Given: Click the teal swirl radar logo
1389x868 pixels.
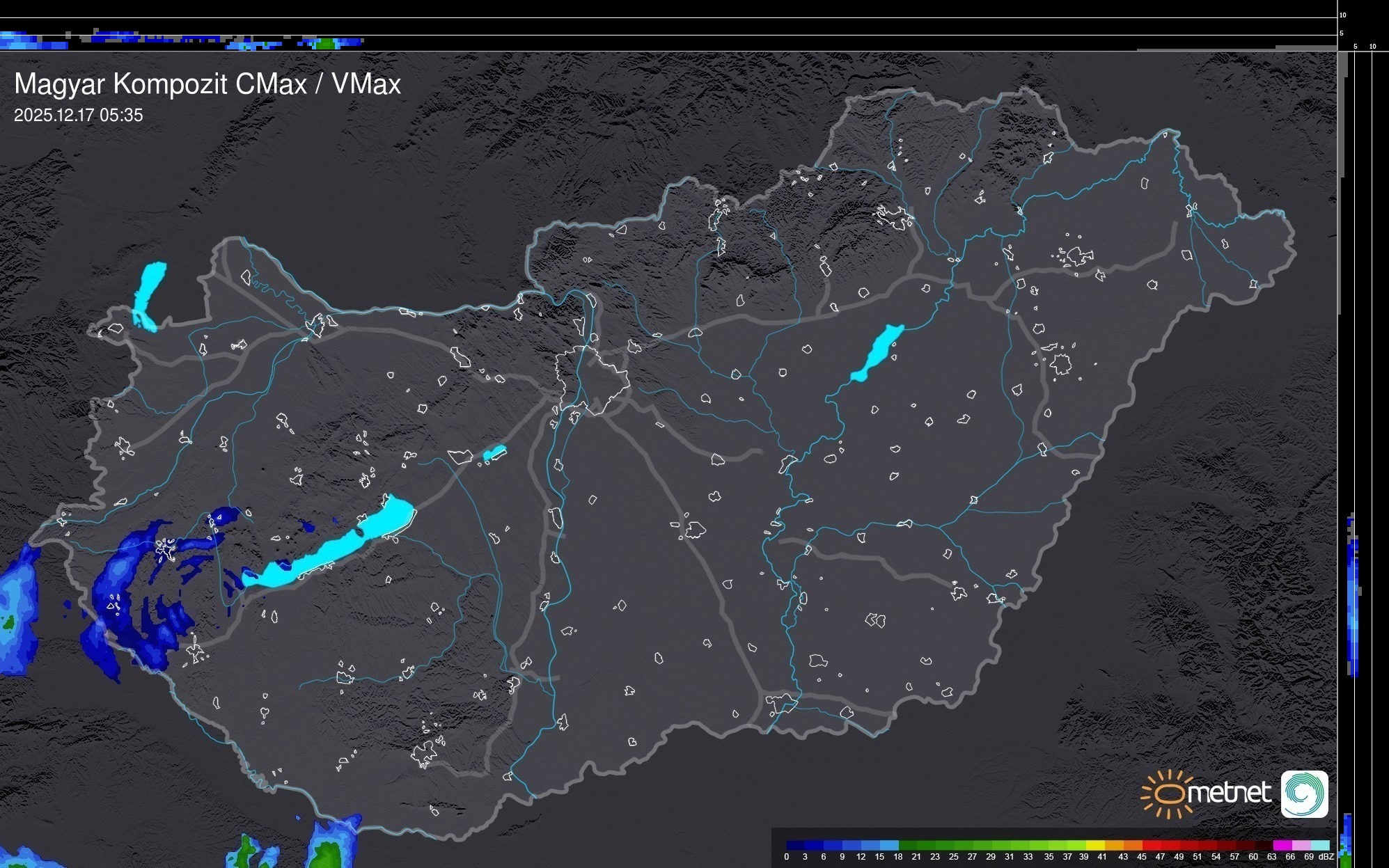Looking at the screenshot, I should [1304, 794].
